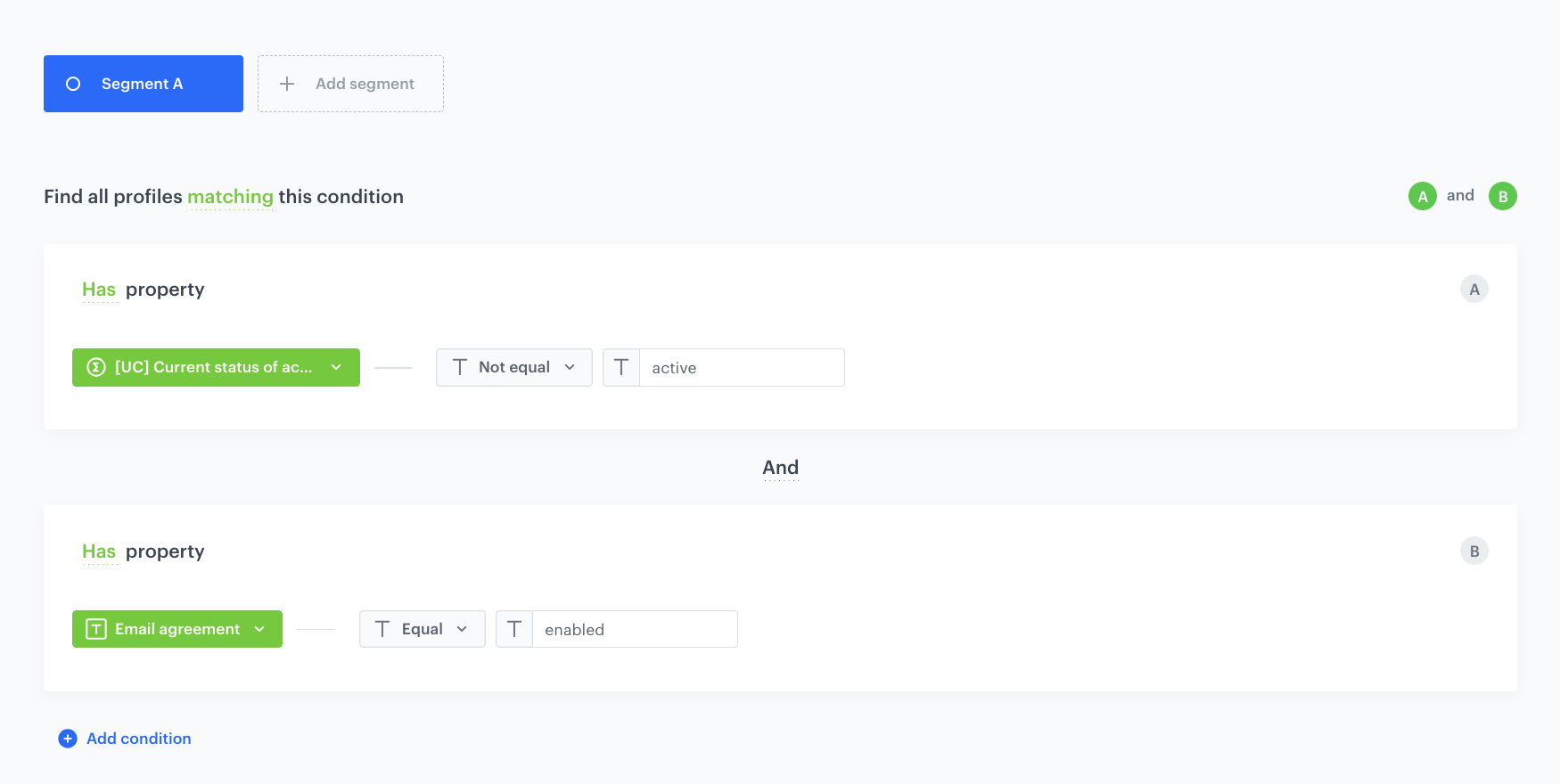
Task: Select the Segment A tab
Action: tap(143, 84)
